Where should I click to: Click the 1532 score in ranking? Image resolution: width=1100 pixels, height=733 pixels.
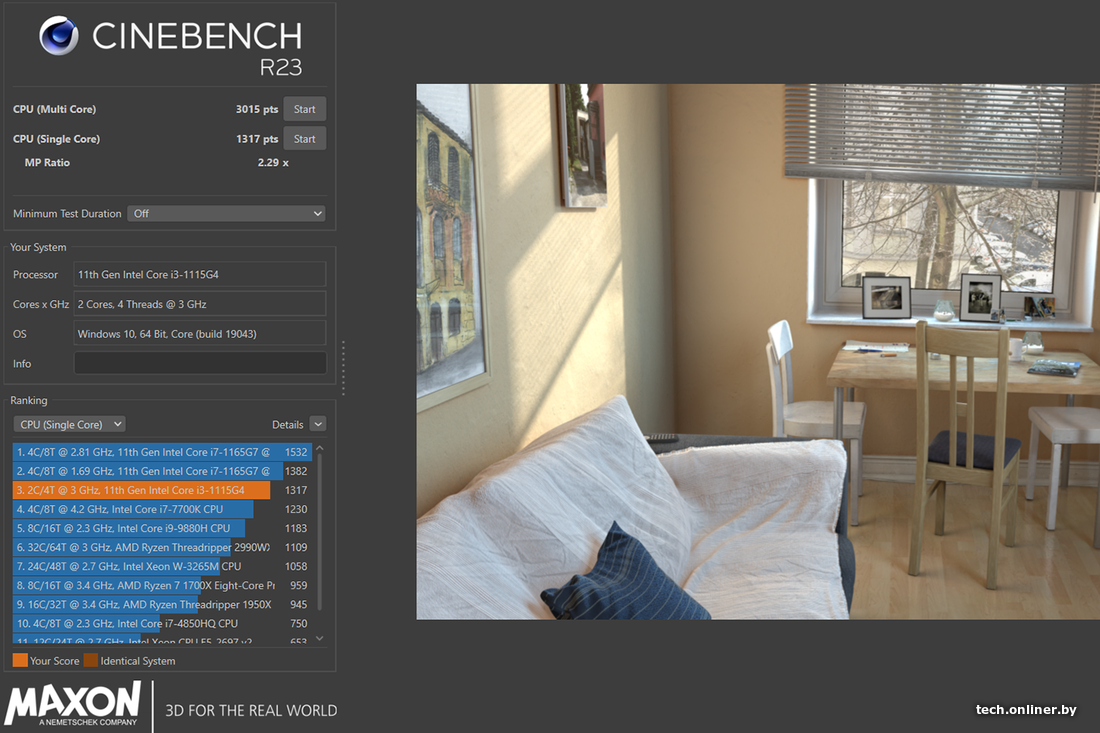[x=296, y=452]
